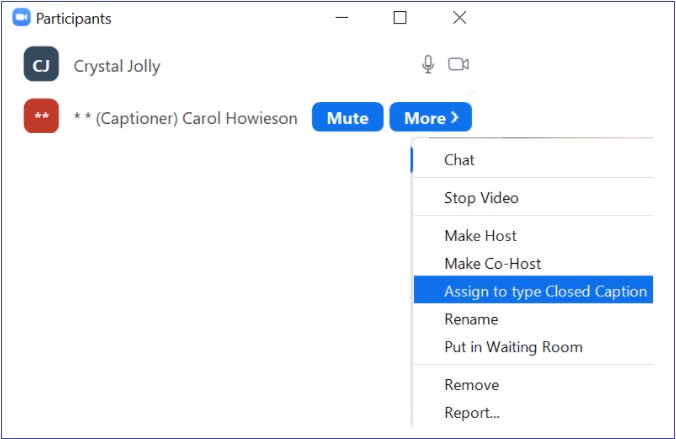
Task: Click Crystal Jolly's video camera icon
Action: [458, 65]
